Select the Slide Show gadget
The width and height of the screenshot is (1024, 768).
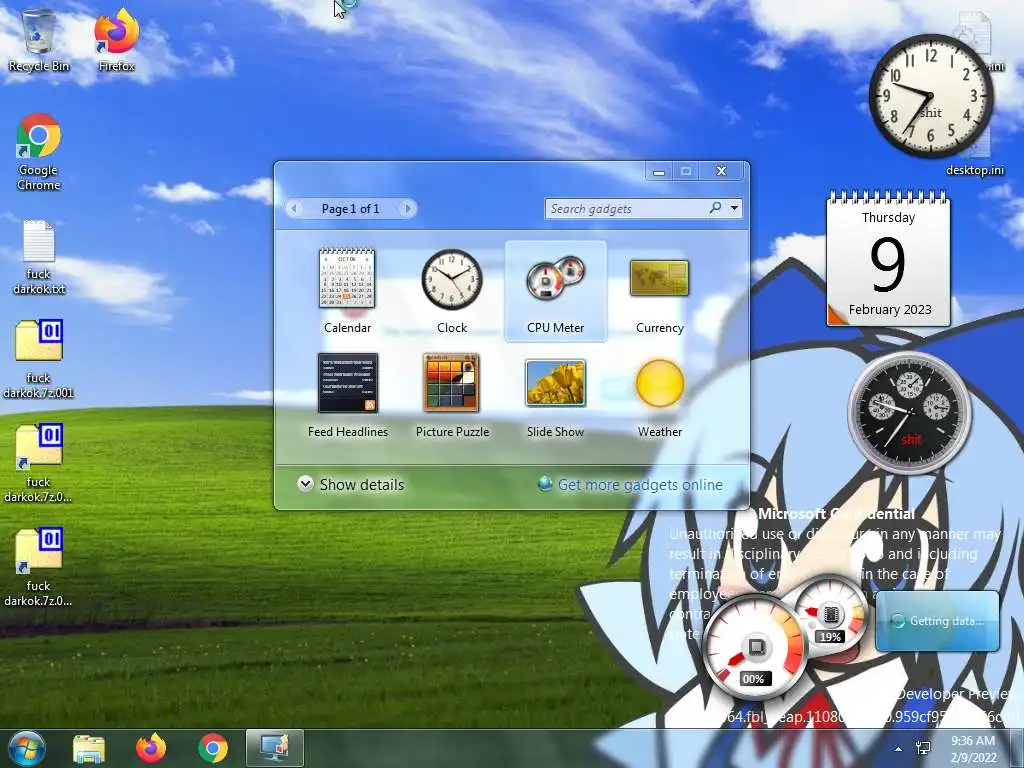pos(556,396)
